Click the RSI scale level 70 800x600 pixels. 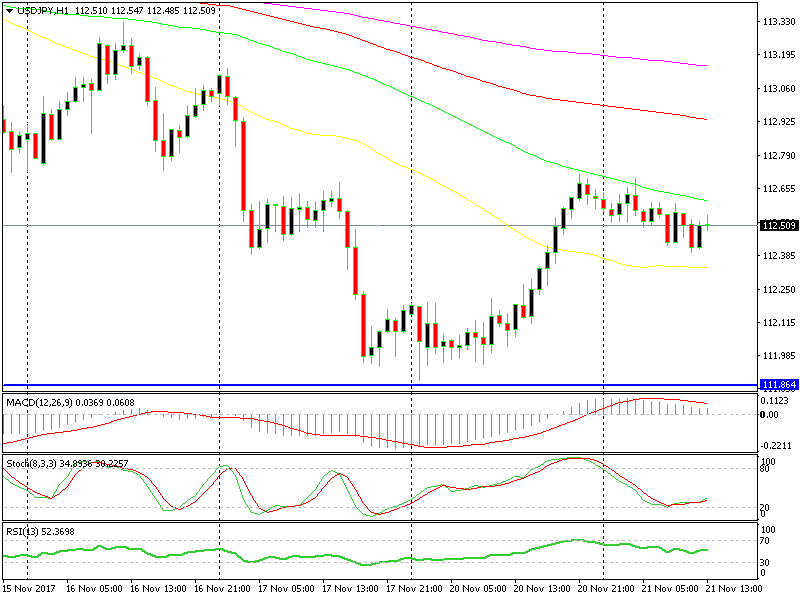click(765, 541)
